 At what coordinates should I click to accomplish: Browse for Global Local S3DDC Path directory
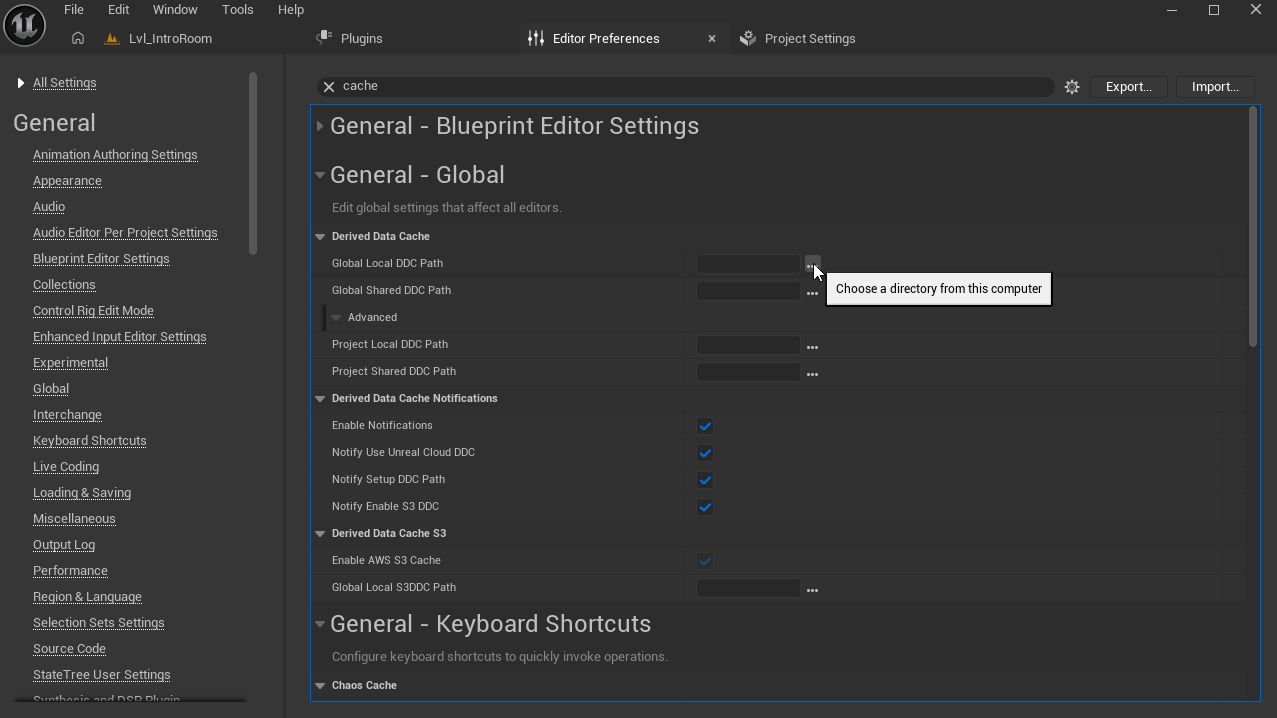[x=812, y=590]
